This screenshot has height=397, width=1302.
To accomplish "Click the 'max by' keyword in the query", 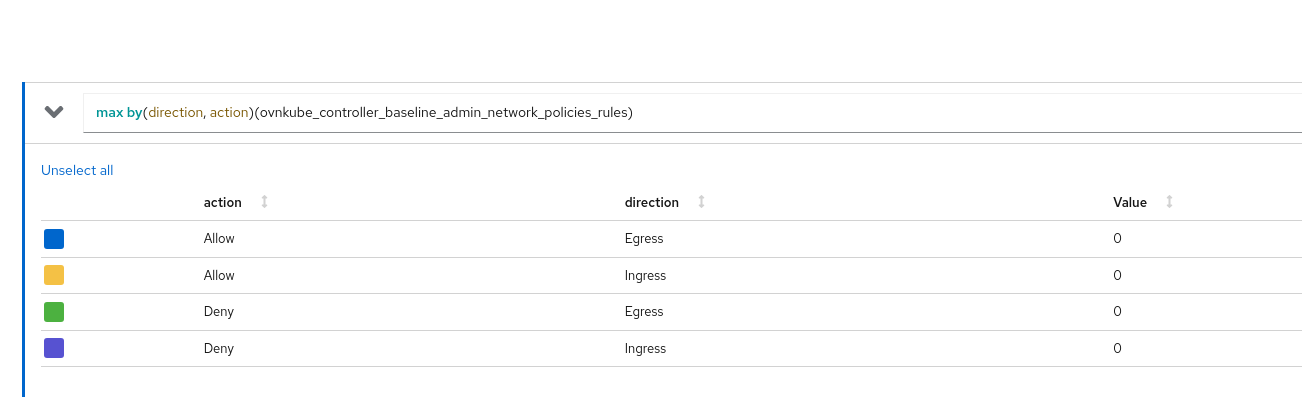I will 119,113.
